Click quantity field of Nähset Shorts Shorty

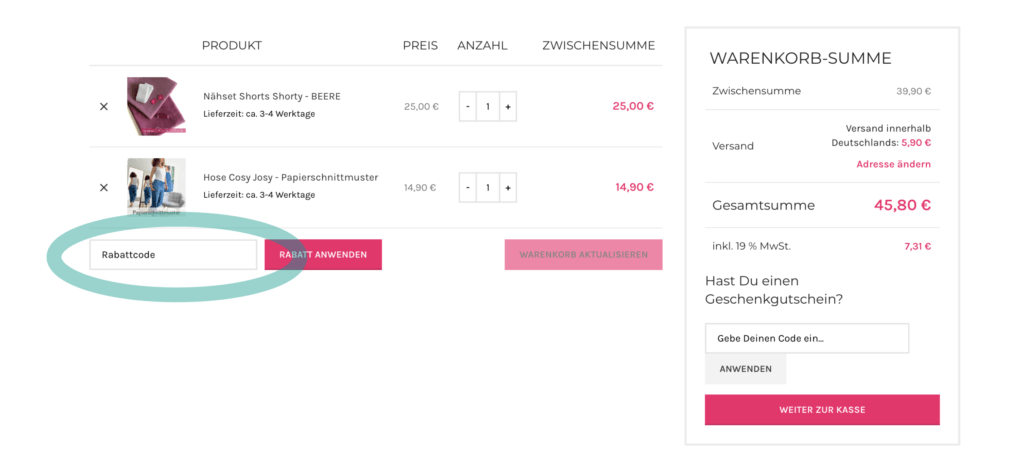point(487,106)
